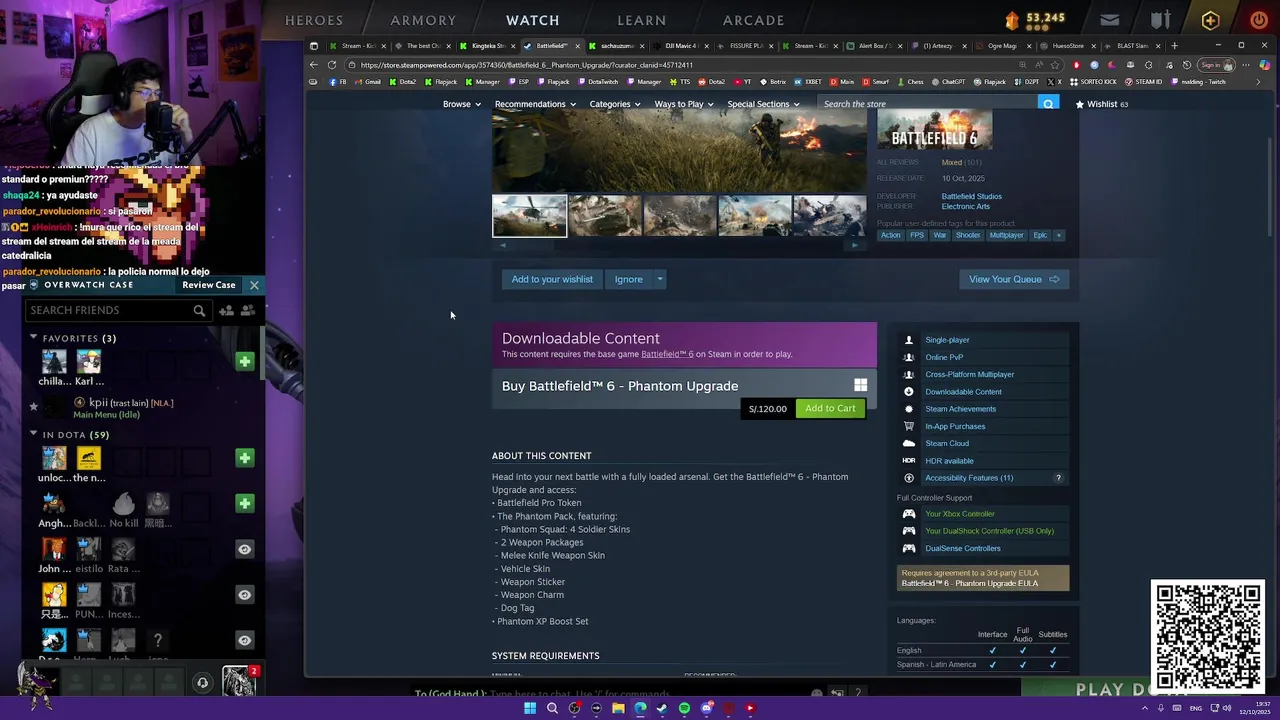
Task: Switch to Dota LEARN tab
Action: coord(642,20)
